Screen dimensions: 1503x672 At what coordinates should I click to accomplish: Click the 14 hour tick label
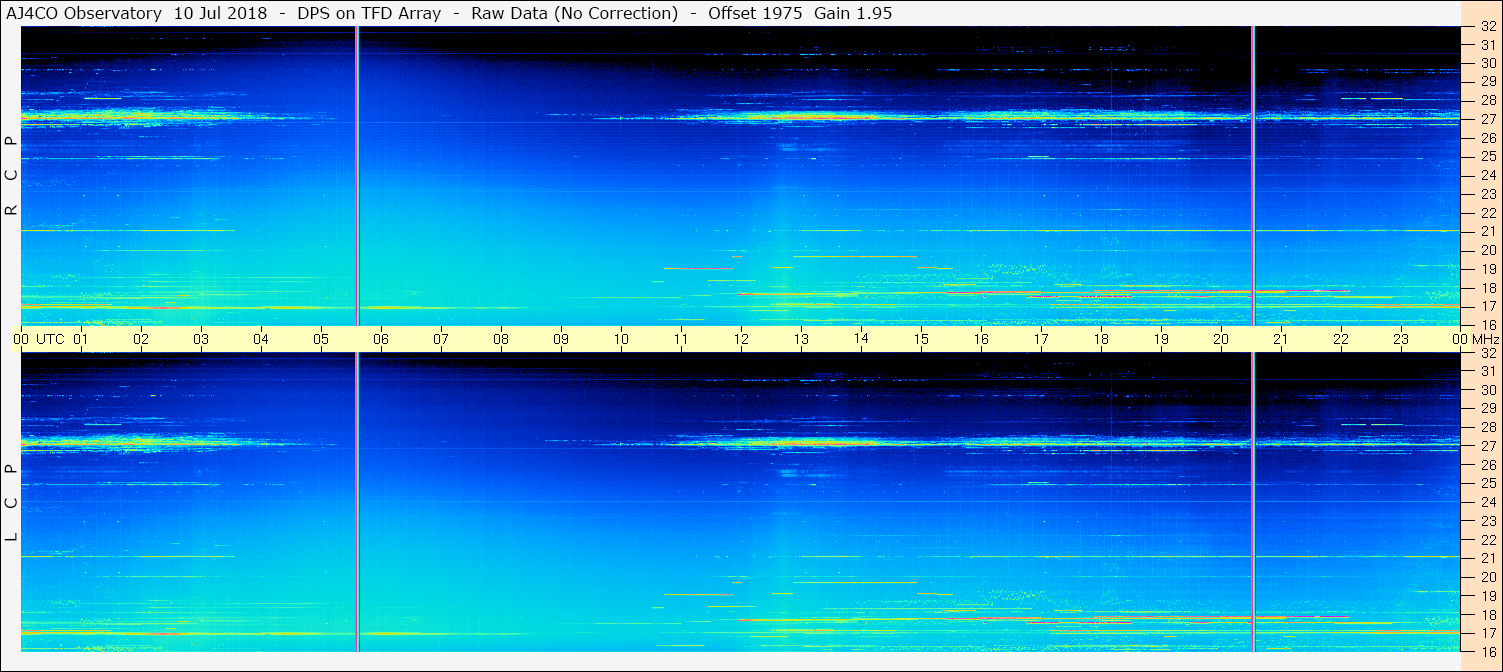click(861, 338)
